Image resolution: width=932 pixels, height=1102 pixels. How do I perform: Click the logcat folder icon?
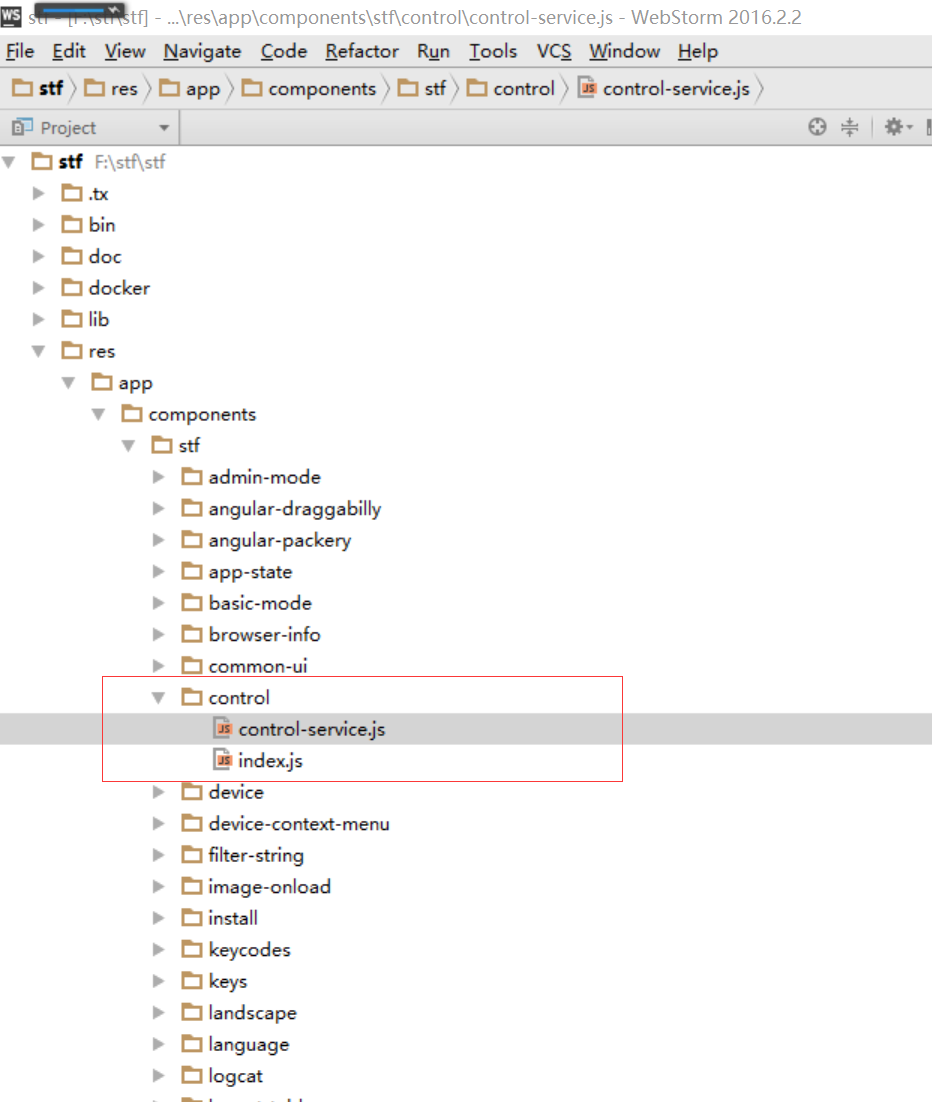click(x=192, y=1075)
